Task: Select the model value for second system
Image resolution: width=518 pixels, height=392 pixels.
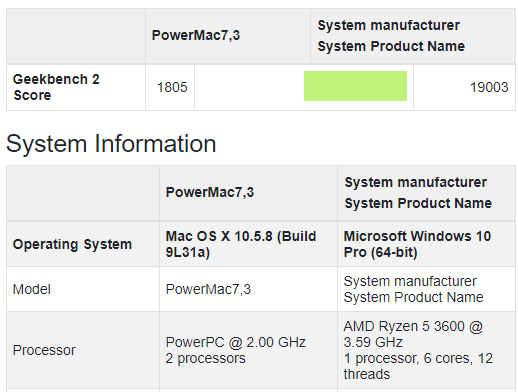Action: [x=413, y=289]
